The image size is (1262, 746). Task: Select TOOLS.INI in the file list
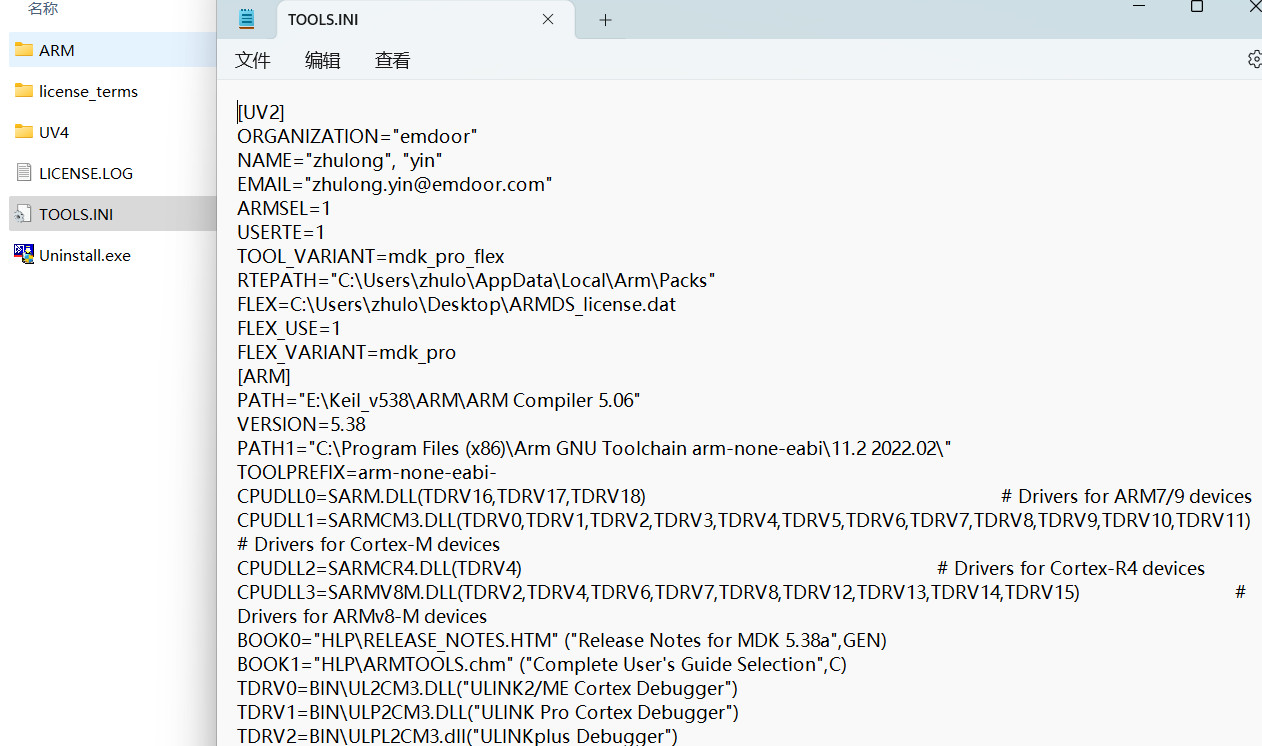coord(76,214)
